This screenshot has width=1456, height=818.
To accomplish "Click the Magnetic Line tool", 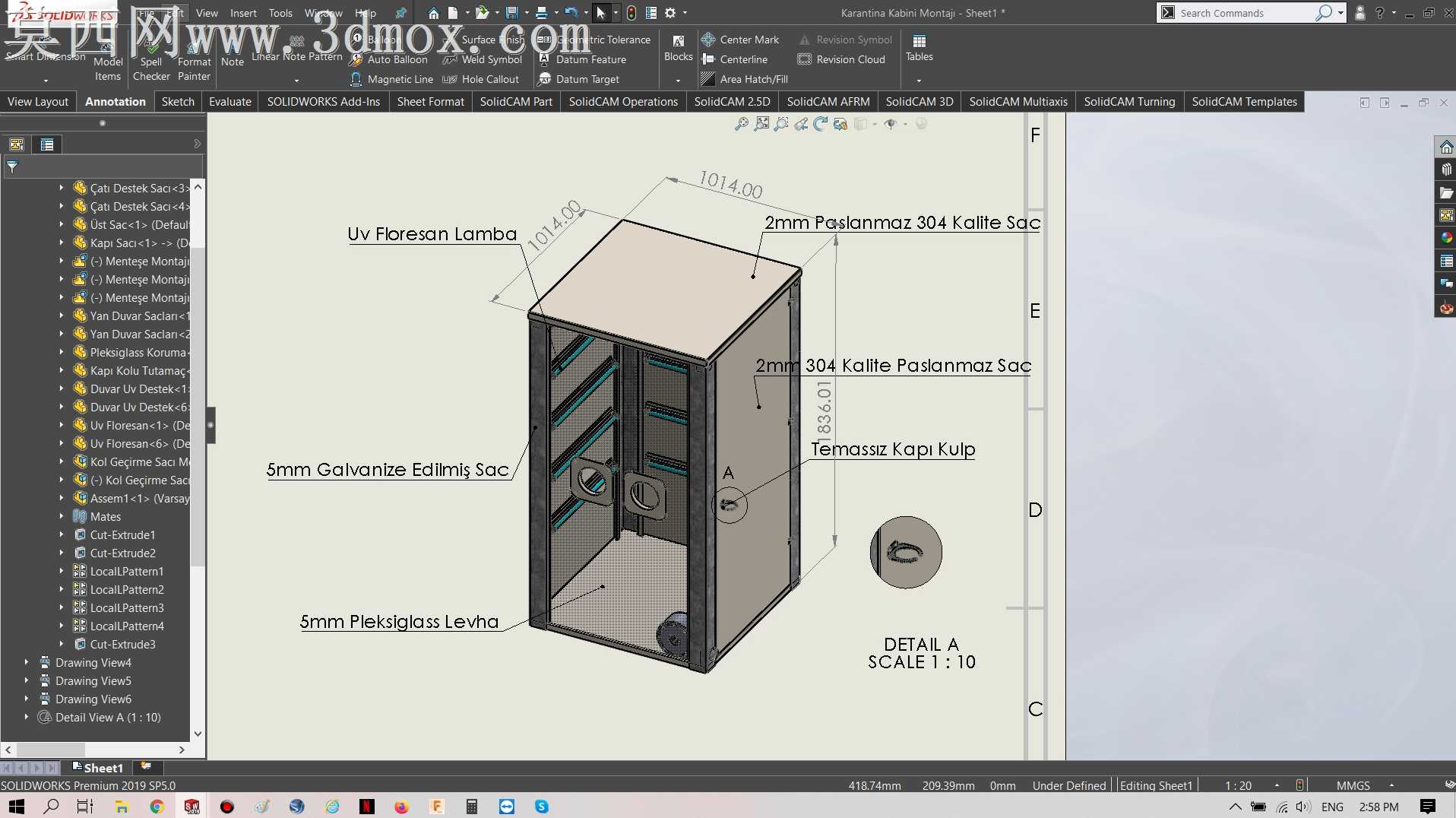I will [x=391, y=79].
